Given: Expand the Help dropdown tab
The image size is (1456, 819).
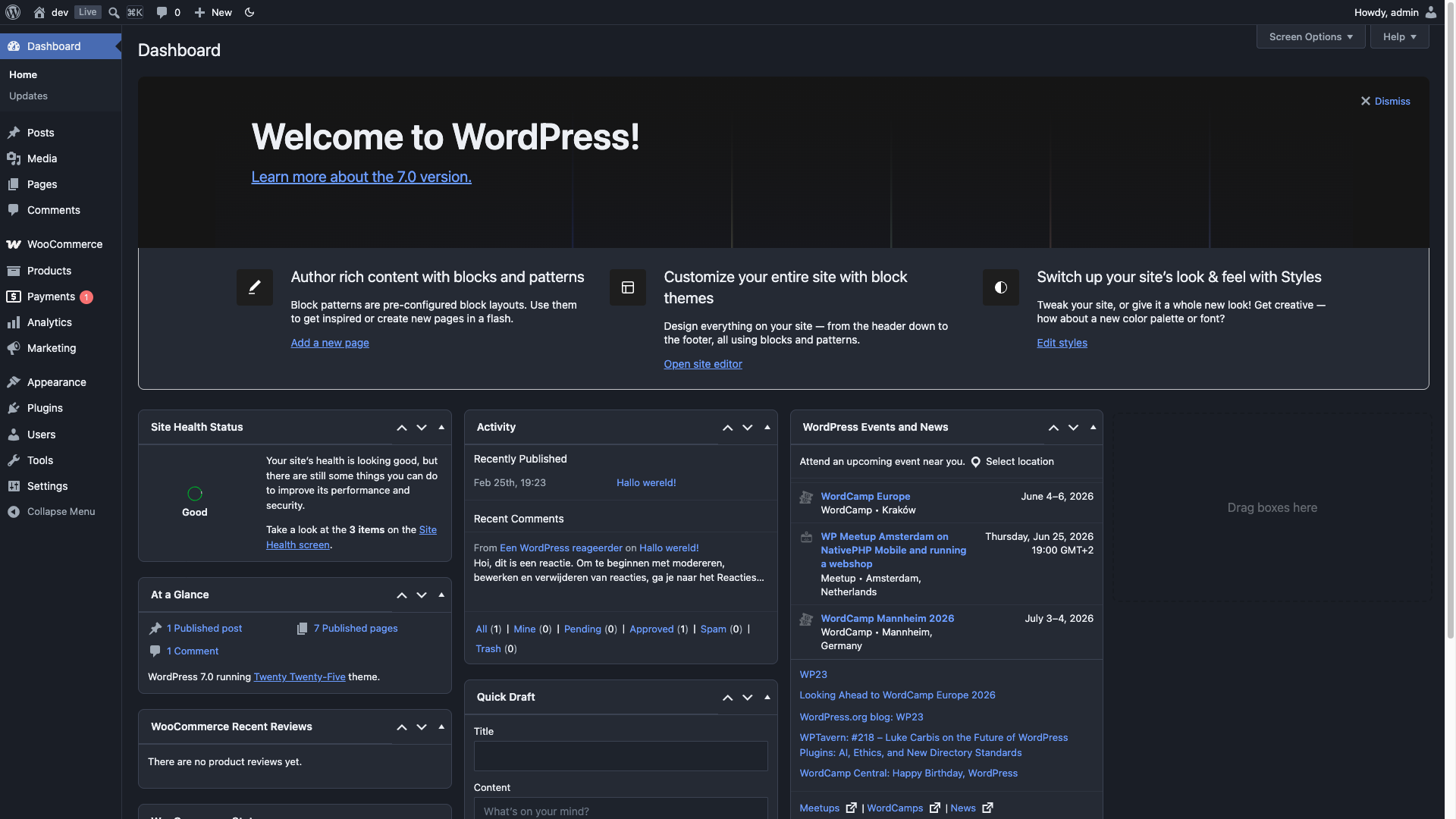Looking at the screenshot, I should point(1399,37).
